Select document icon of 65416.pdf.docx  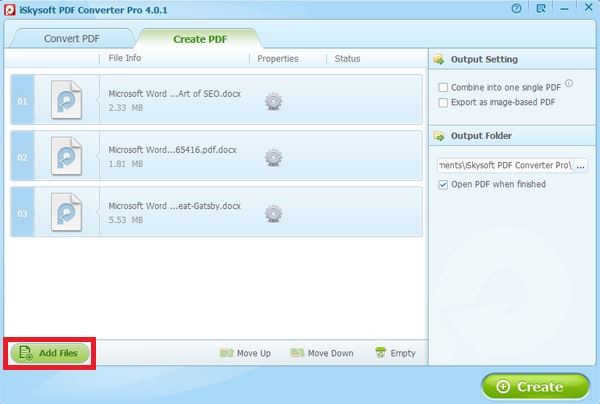tap(67, 156)
